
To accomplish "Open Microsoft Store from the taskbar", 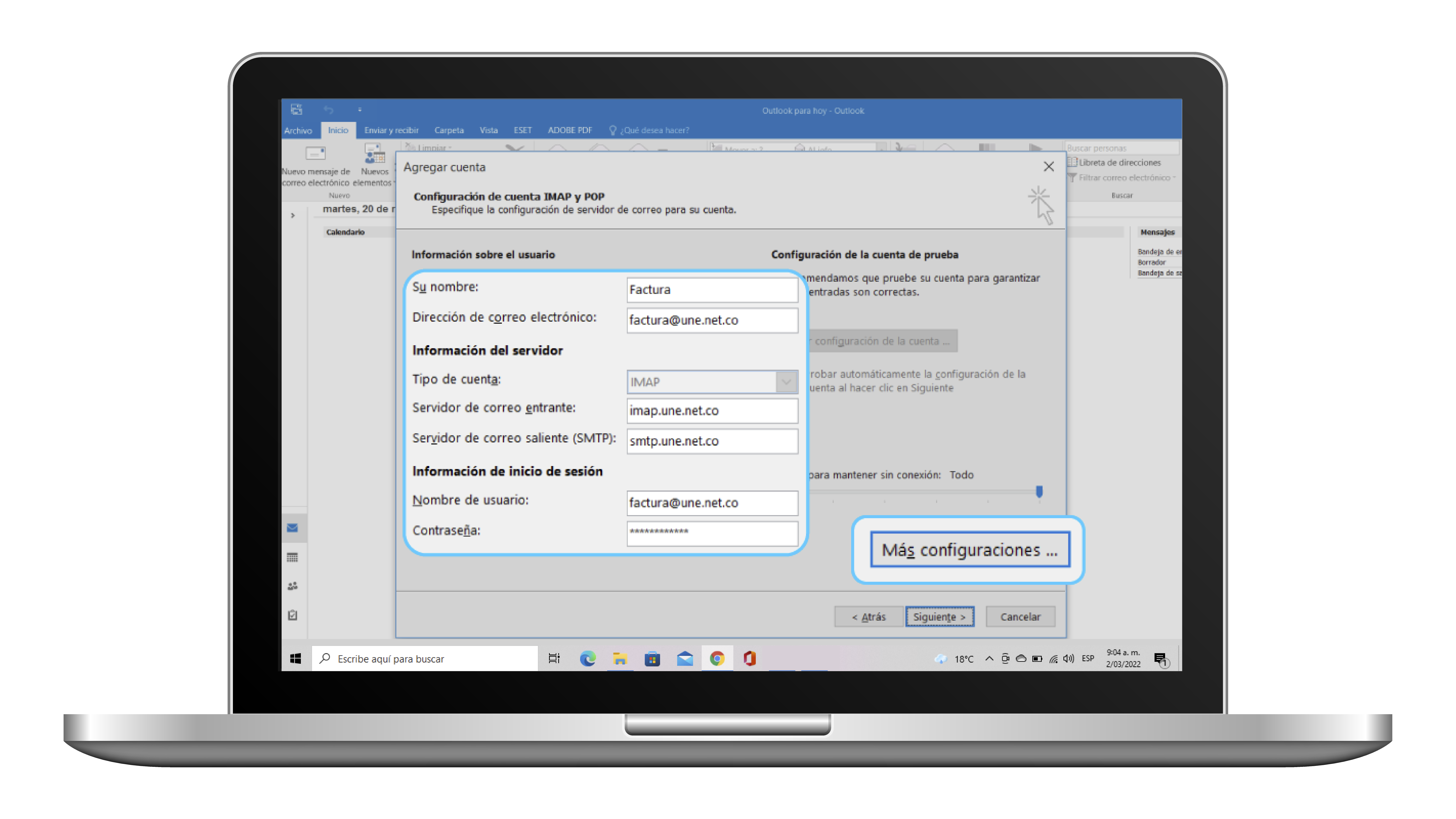I will [652, 658].
